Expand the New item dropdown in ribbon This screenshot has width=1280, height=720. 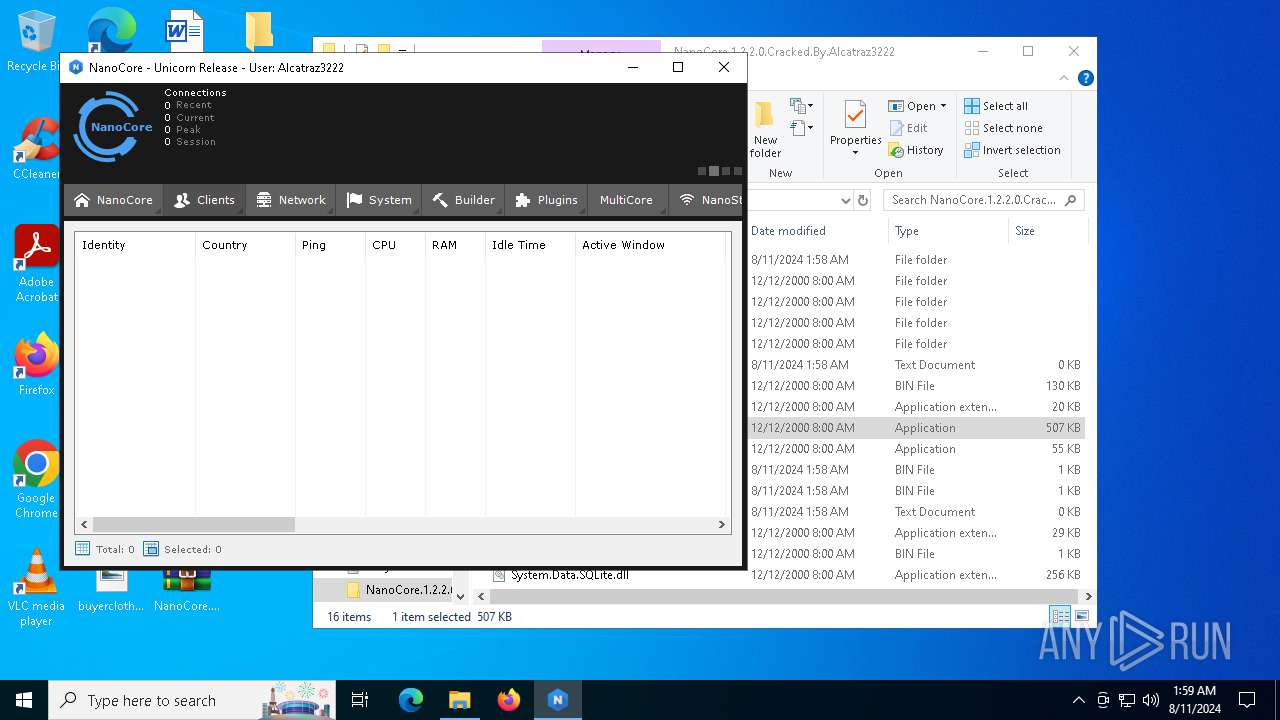(800, 106)
